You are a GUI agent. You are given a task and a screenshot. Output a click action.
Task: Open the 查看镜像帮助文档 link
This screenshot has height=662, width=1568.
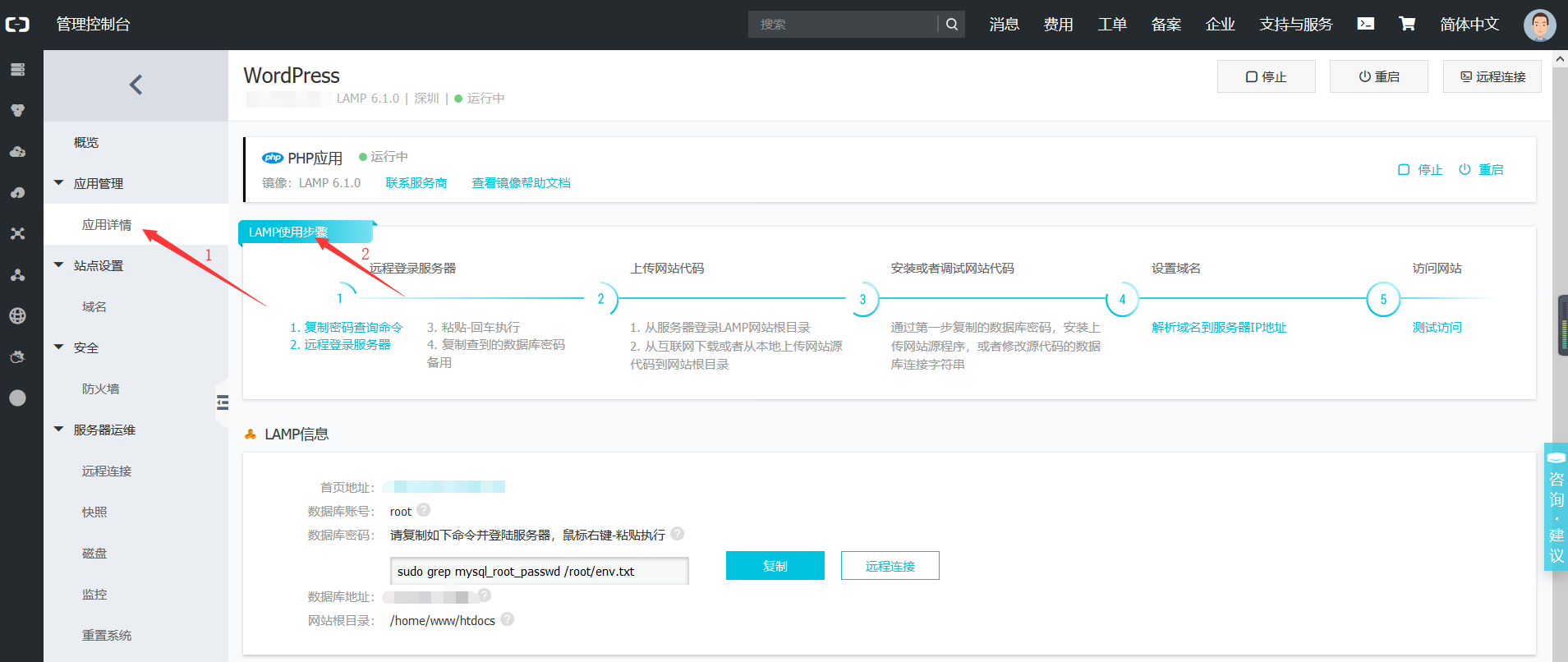[x=521, y=183]
